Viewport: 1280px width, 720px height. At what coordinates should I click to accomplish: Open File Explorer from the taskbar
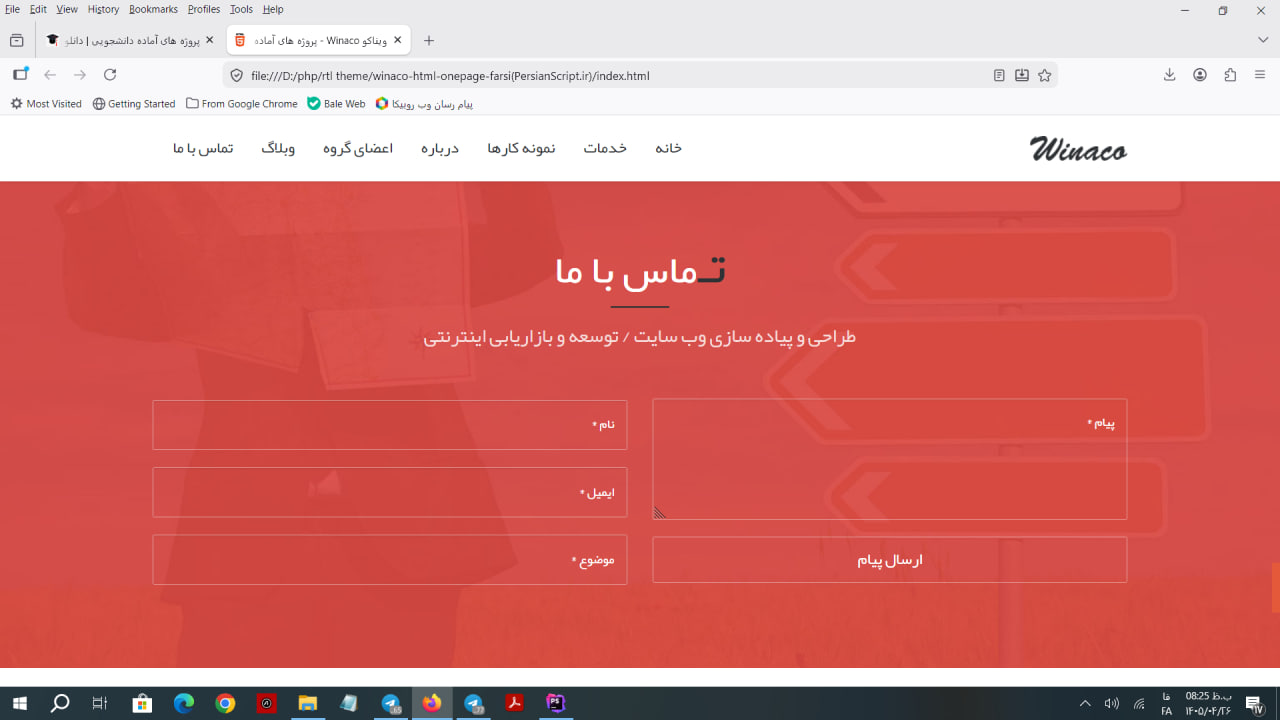[307, 703]
